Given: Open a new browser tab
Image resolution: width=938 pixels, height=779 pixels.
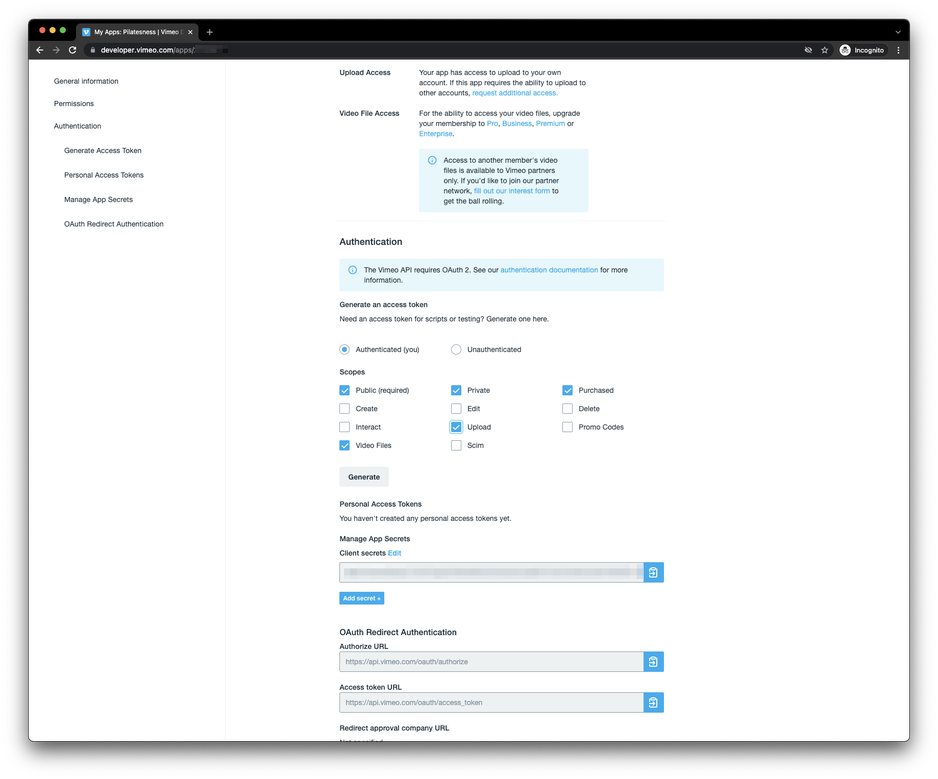Looking at the screenshot, I should pyautogui.click(x=209, y=32).
